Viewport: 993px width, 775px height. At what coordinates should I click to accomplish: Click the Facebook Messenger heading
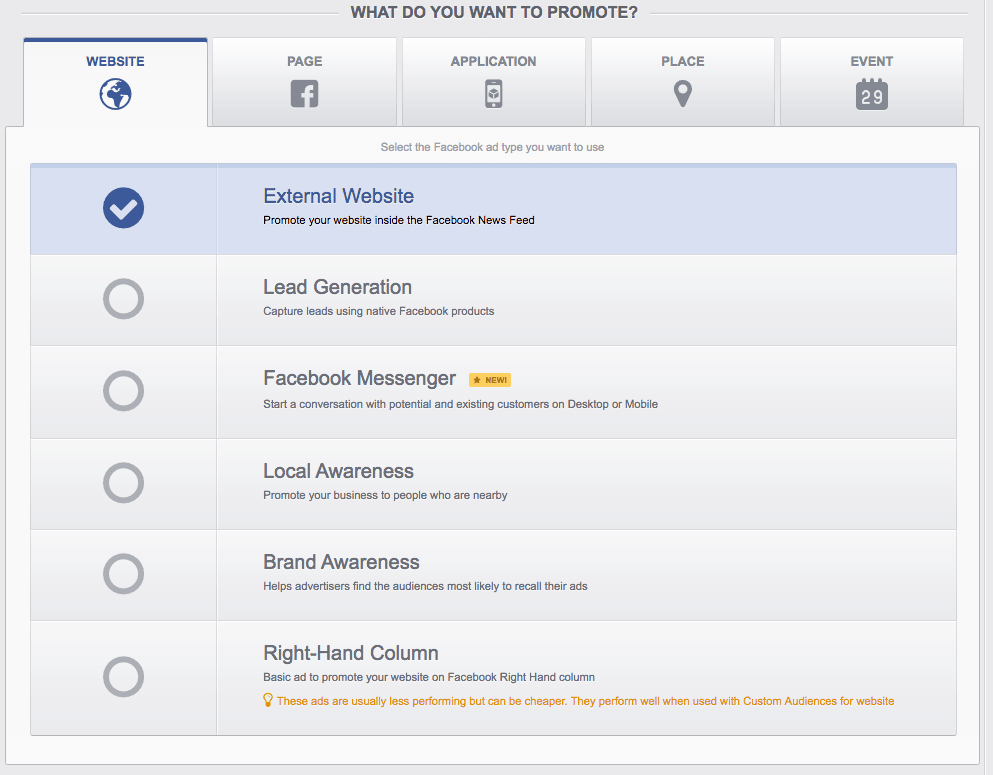(x=360, y=379)
